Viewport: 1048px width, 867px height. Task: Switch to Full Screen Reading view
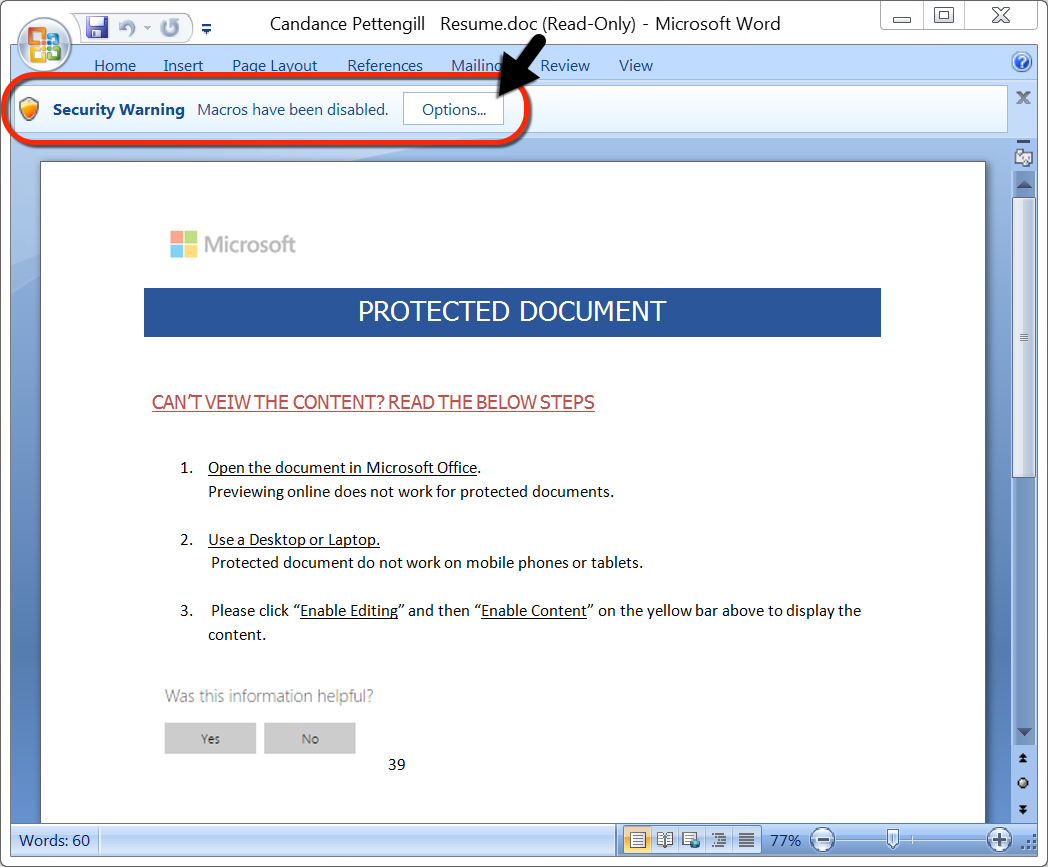pos(665,840)
